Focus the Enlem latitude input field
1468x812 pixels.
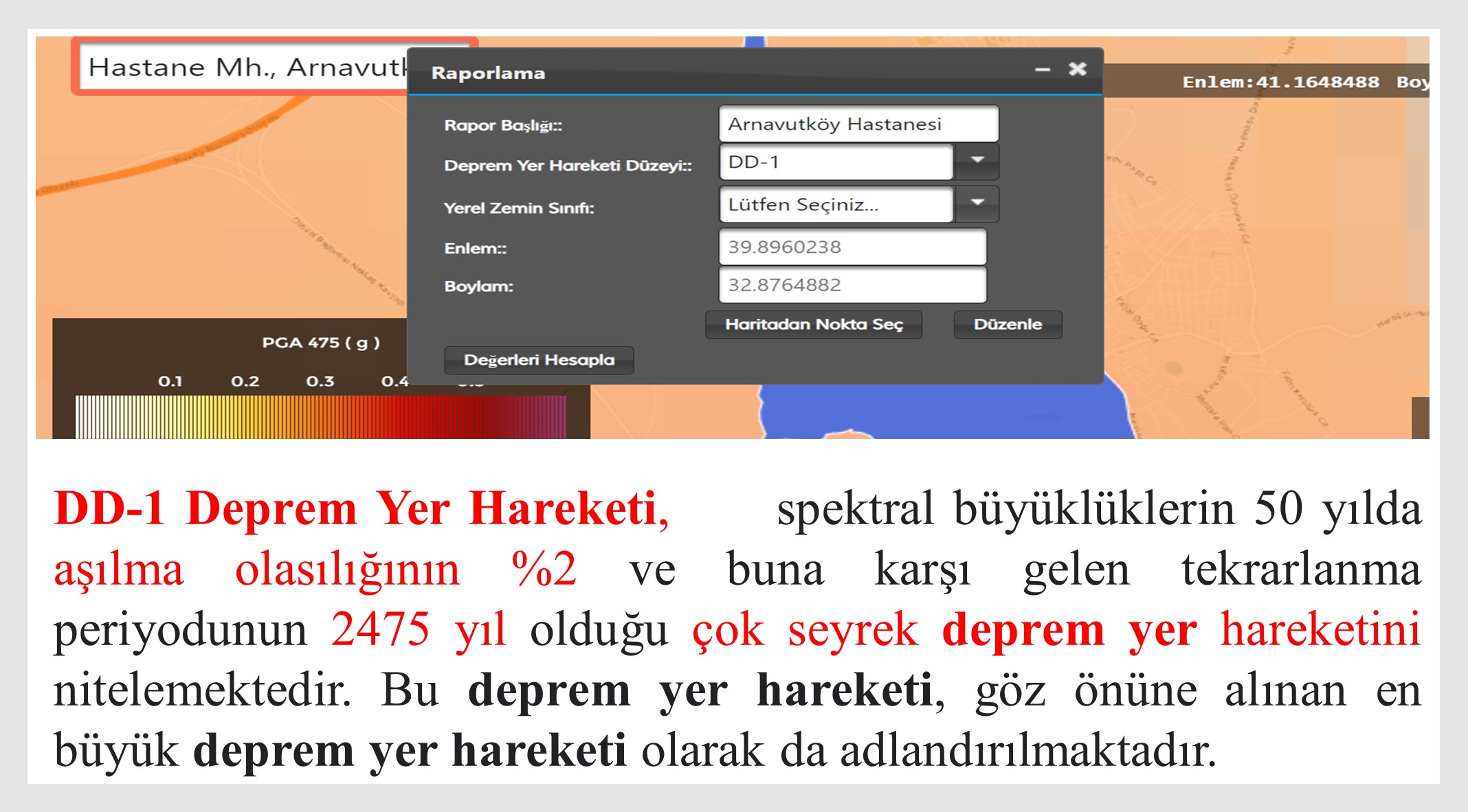(x=852, y=247)
